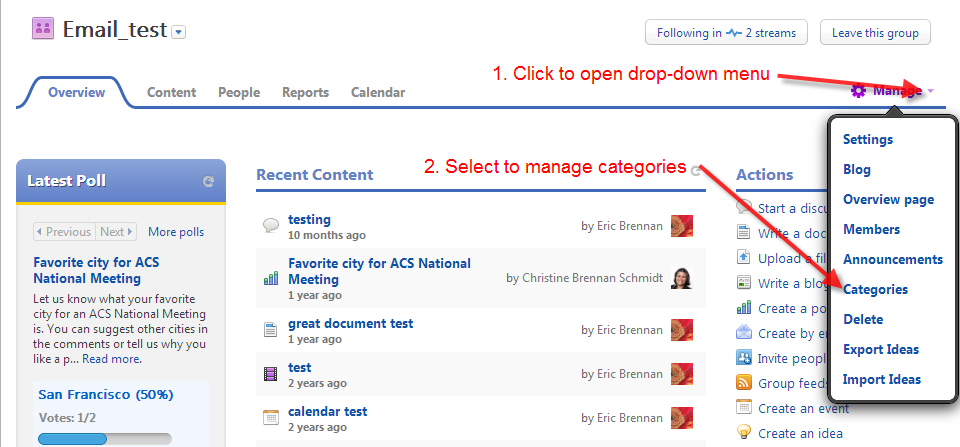Click the poll chart icon in Recent Content
960x447 pixels.
pyautogui.click(x=270, y=278)
